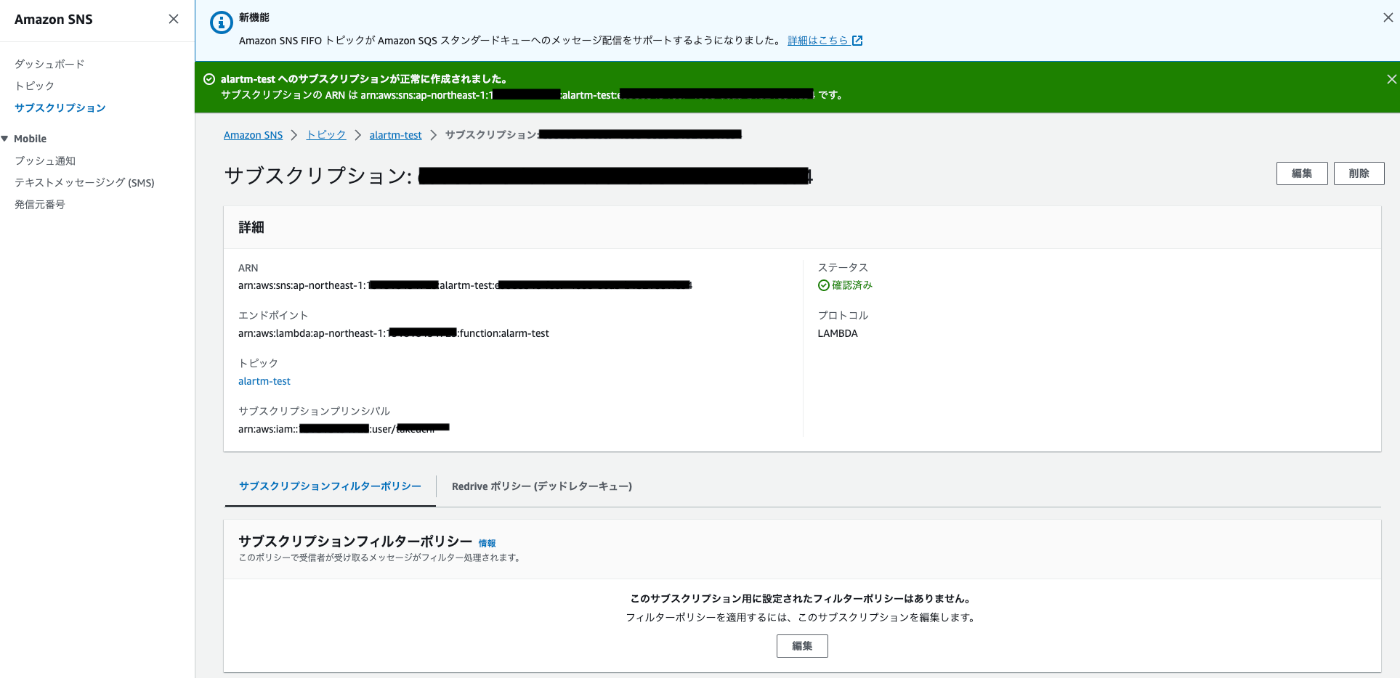Open ダッシュボード in the sidebar

point(50,64)
